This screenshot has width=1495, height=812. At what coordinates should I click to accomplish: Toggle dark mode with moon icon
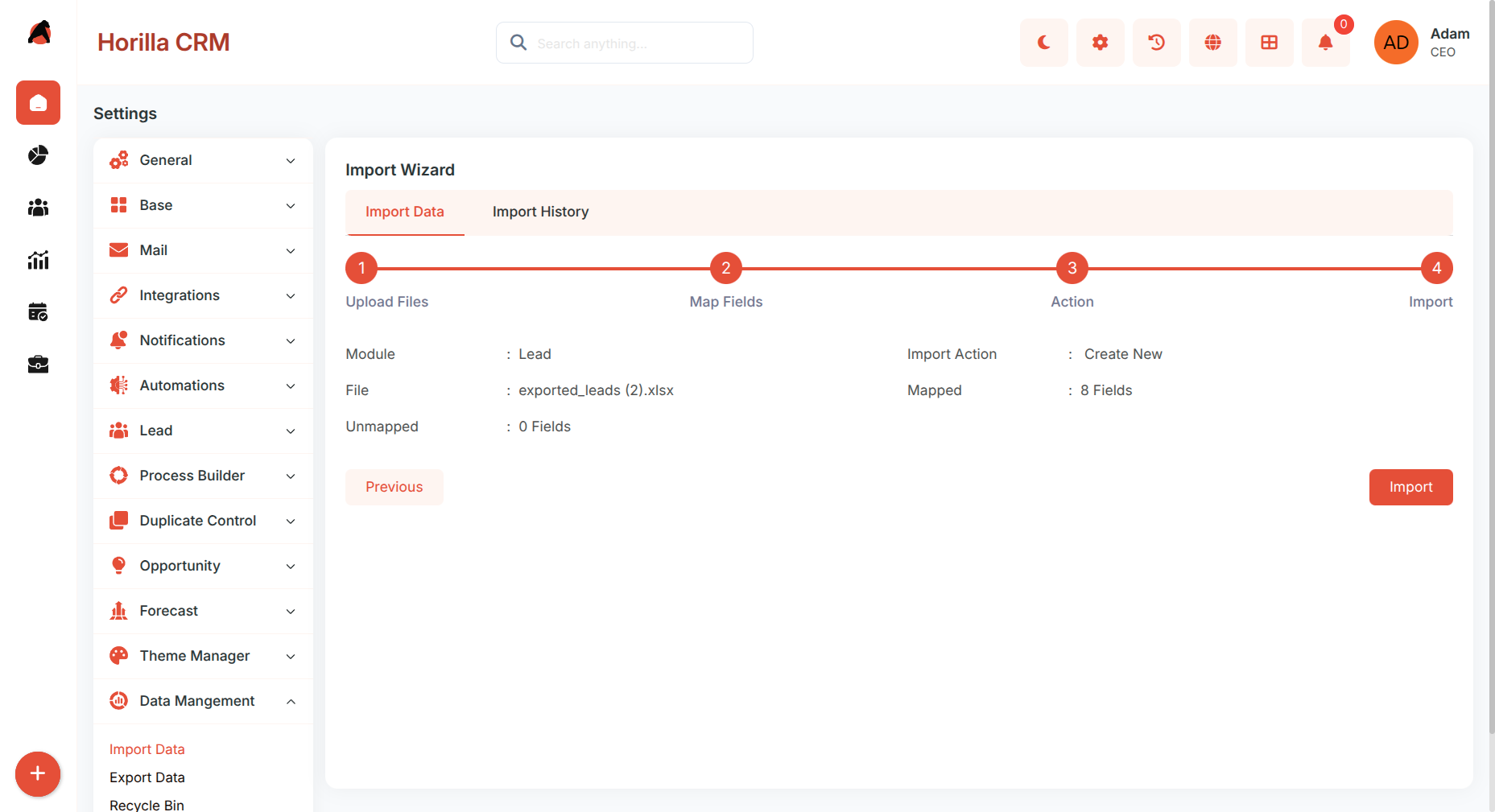coord(1043,43)
